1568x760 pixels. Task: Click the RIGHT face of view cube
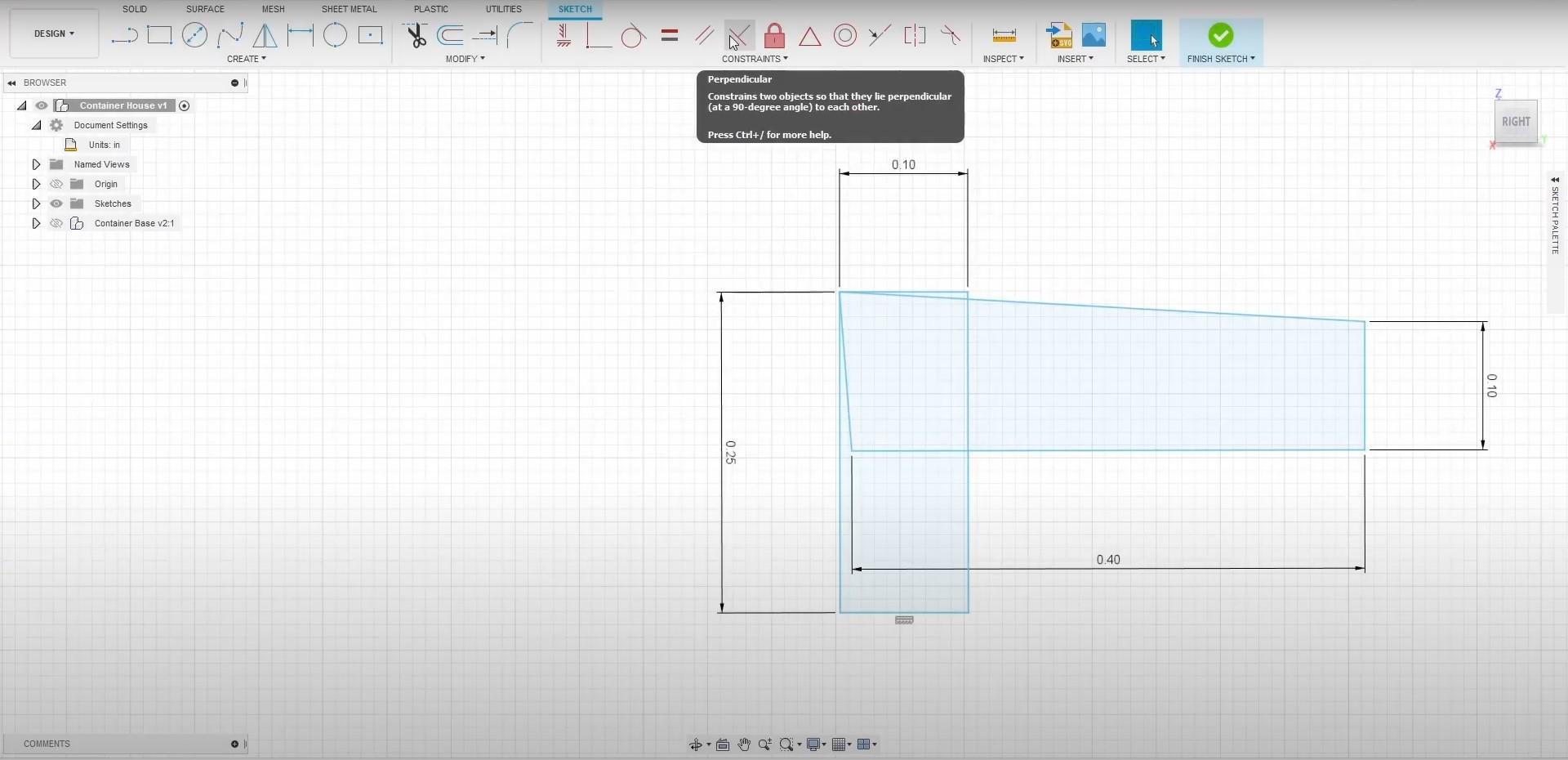(1516, 122)
